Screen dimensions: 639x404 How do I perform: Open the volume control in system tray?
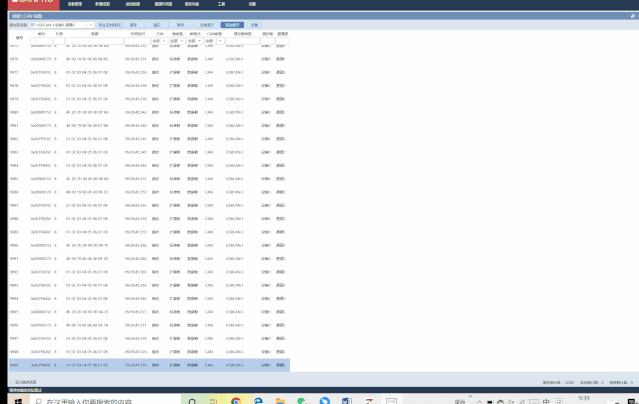511,402
